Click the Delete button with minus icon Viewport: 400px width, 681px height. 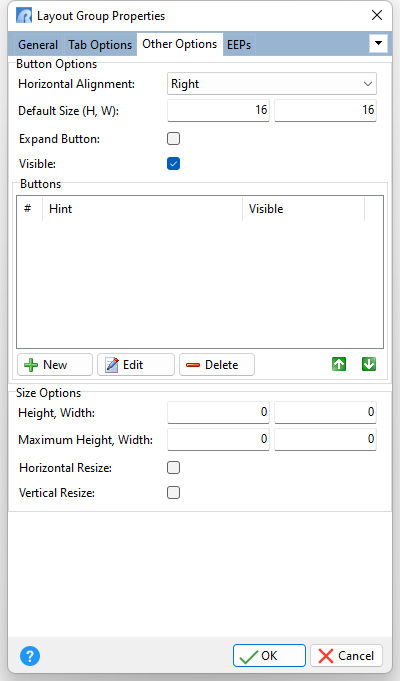(x=217, y=364)
